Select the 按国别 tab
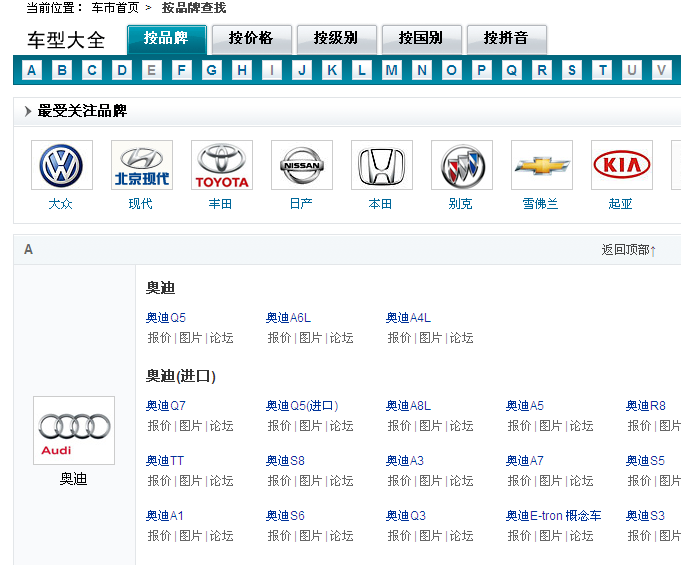 coord(421,39)
